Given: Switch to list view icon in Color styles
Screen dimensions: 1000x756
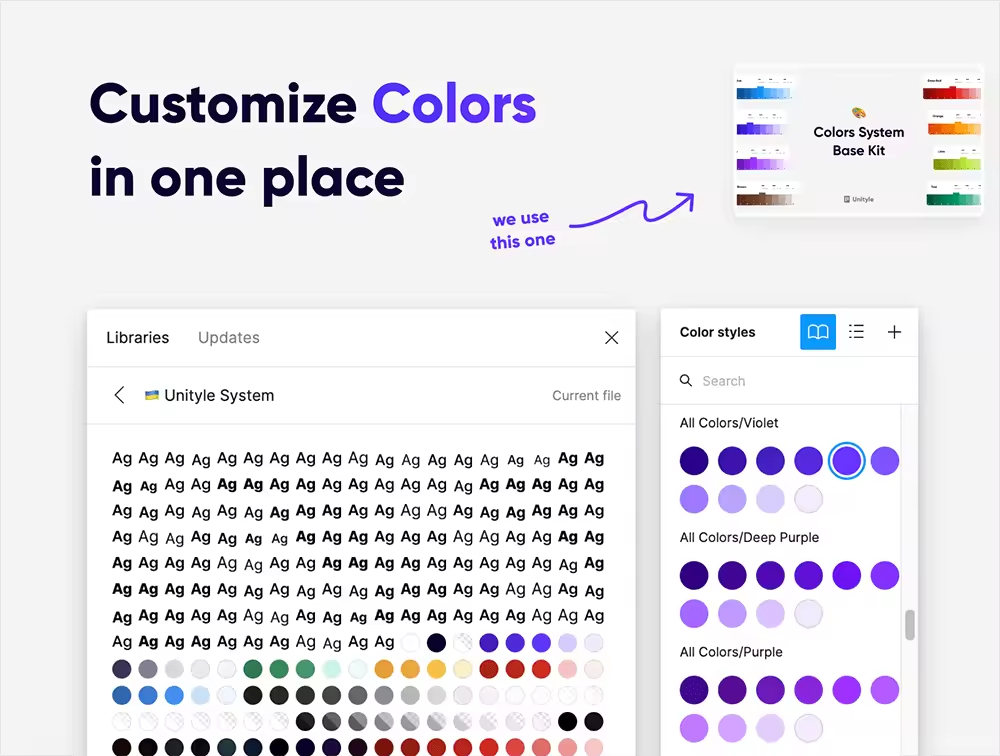Looking at the screenshot, I should [x=856, y=332].
